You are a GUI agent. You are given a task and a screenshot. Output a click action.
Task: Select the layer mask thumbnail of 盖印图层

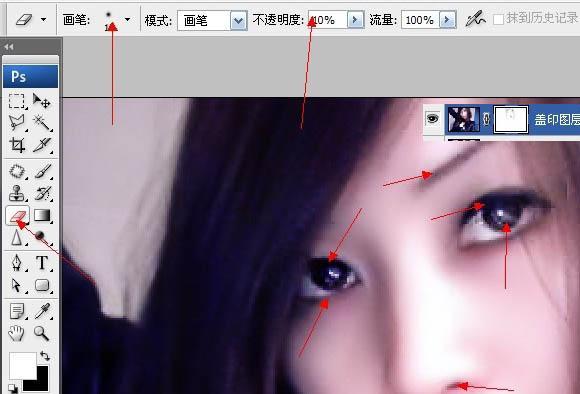pyautogui.click(x=510, y=119)
